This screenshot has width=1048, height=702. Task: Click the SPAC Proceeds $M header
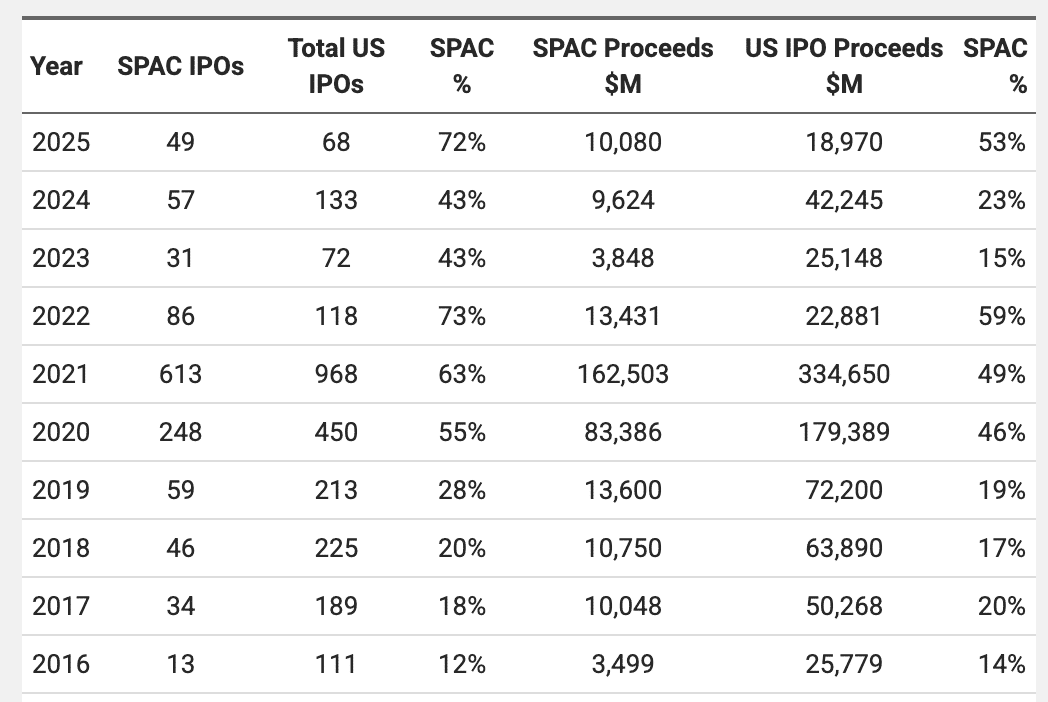tap(623, 66)
